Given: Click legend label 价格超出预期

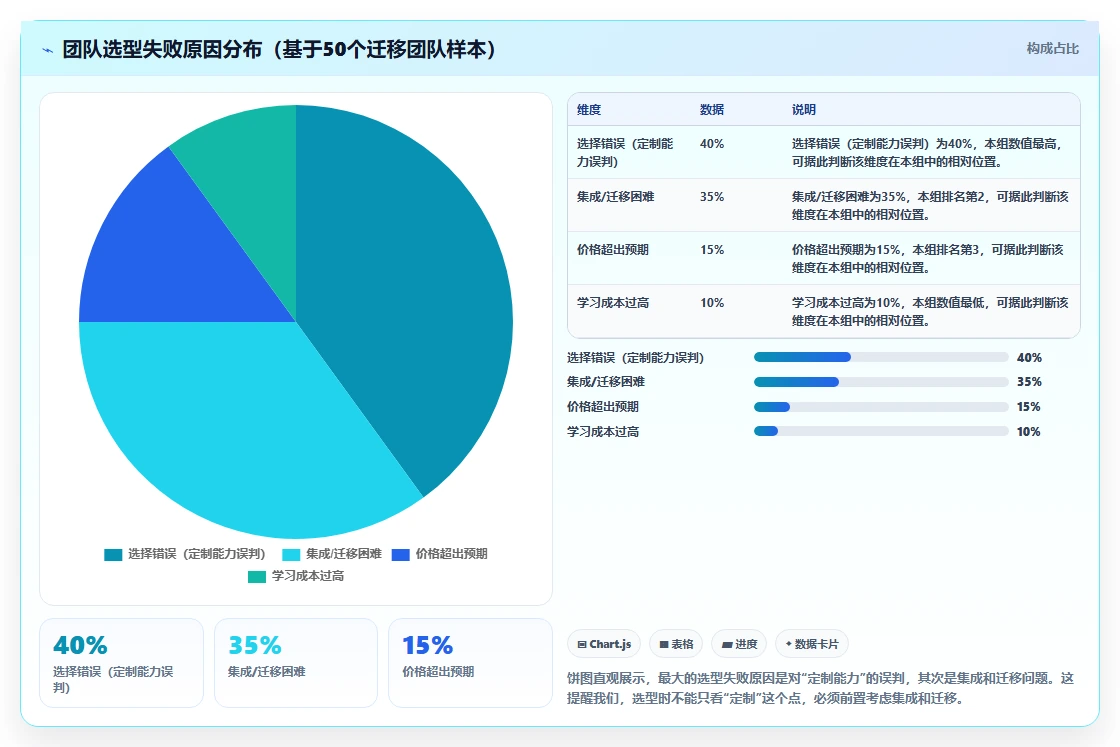Looking at the screenshot, I should [451, 554].
